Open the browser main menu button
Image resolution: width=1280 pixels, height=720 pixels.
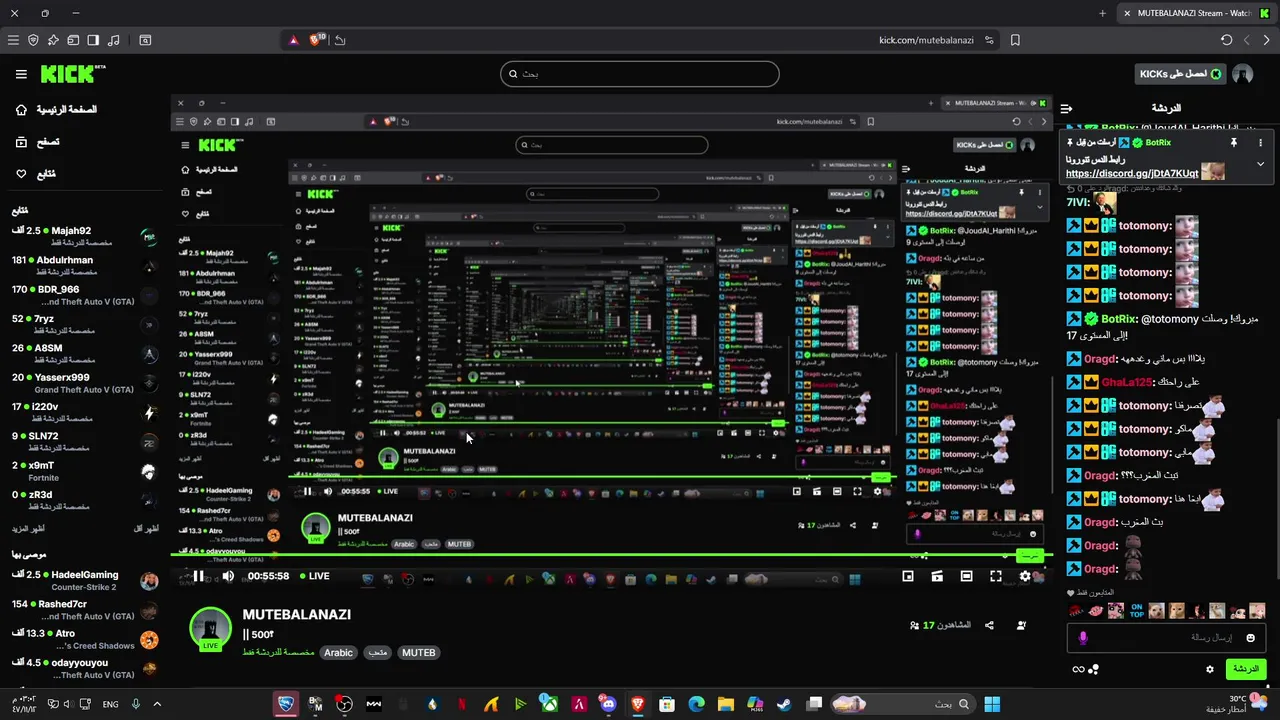[13, 40]
